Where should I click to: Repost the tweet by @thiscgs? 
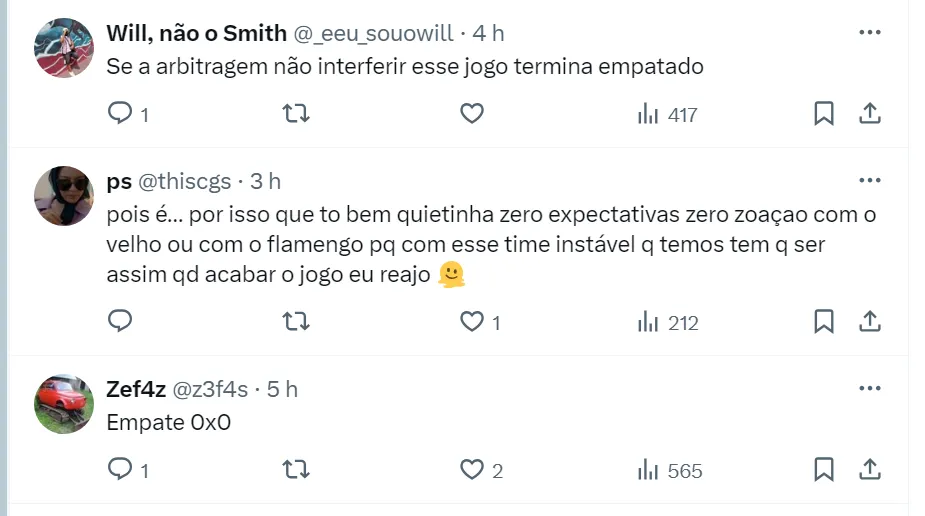point(296,322)
